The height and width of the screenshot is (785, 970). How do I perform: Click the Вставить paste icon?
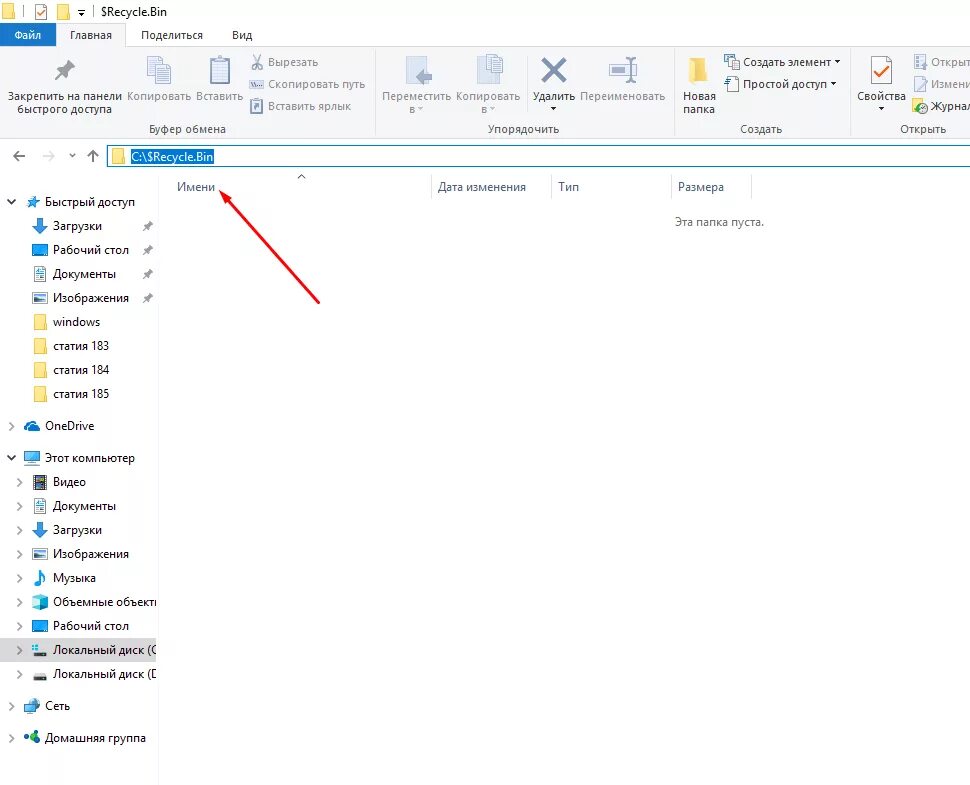[220, 69]
